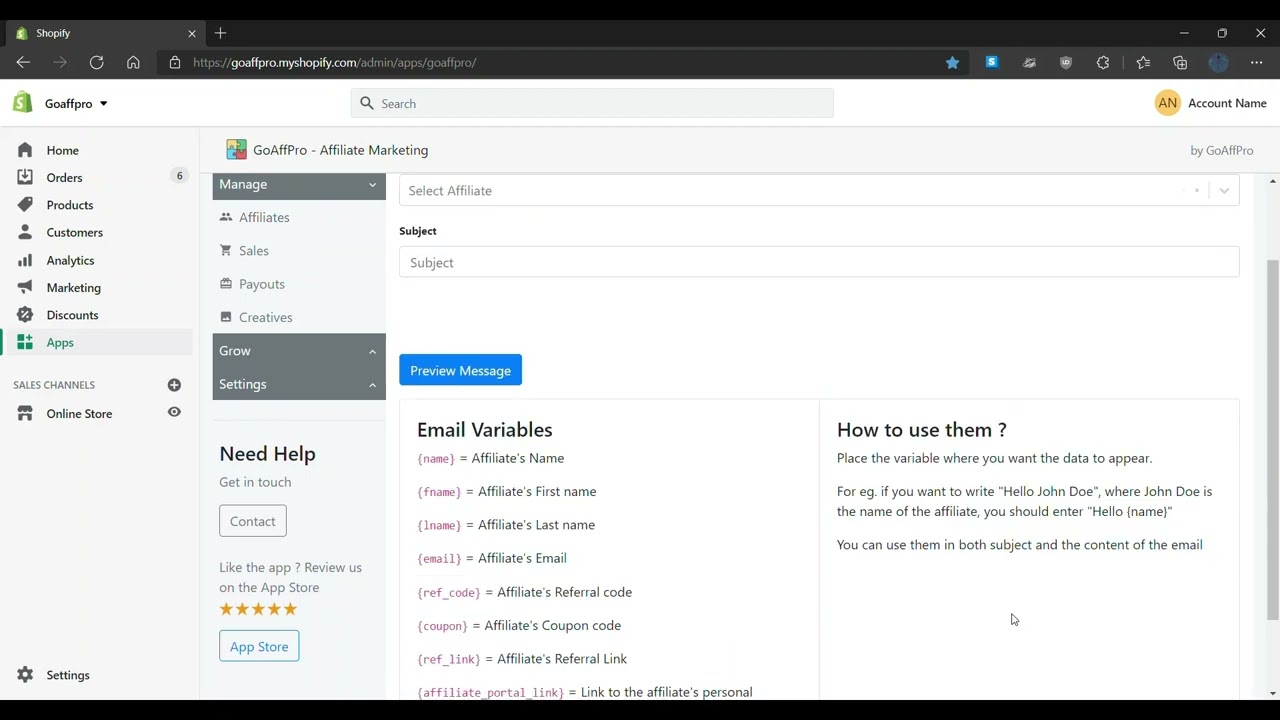This screenshot has width=1280, height=720.
Task: Click the five-star rating row
Action: point(258,609)
